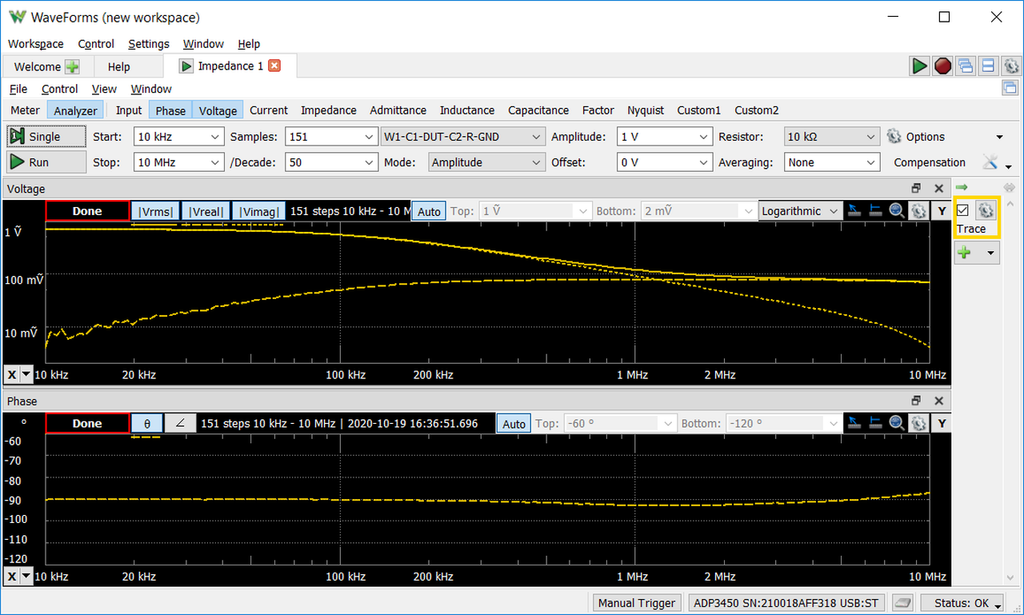
Task: Open Voltage plot settings gear
Action: (x=917, y=211)
